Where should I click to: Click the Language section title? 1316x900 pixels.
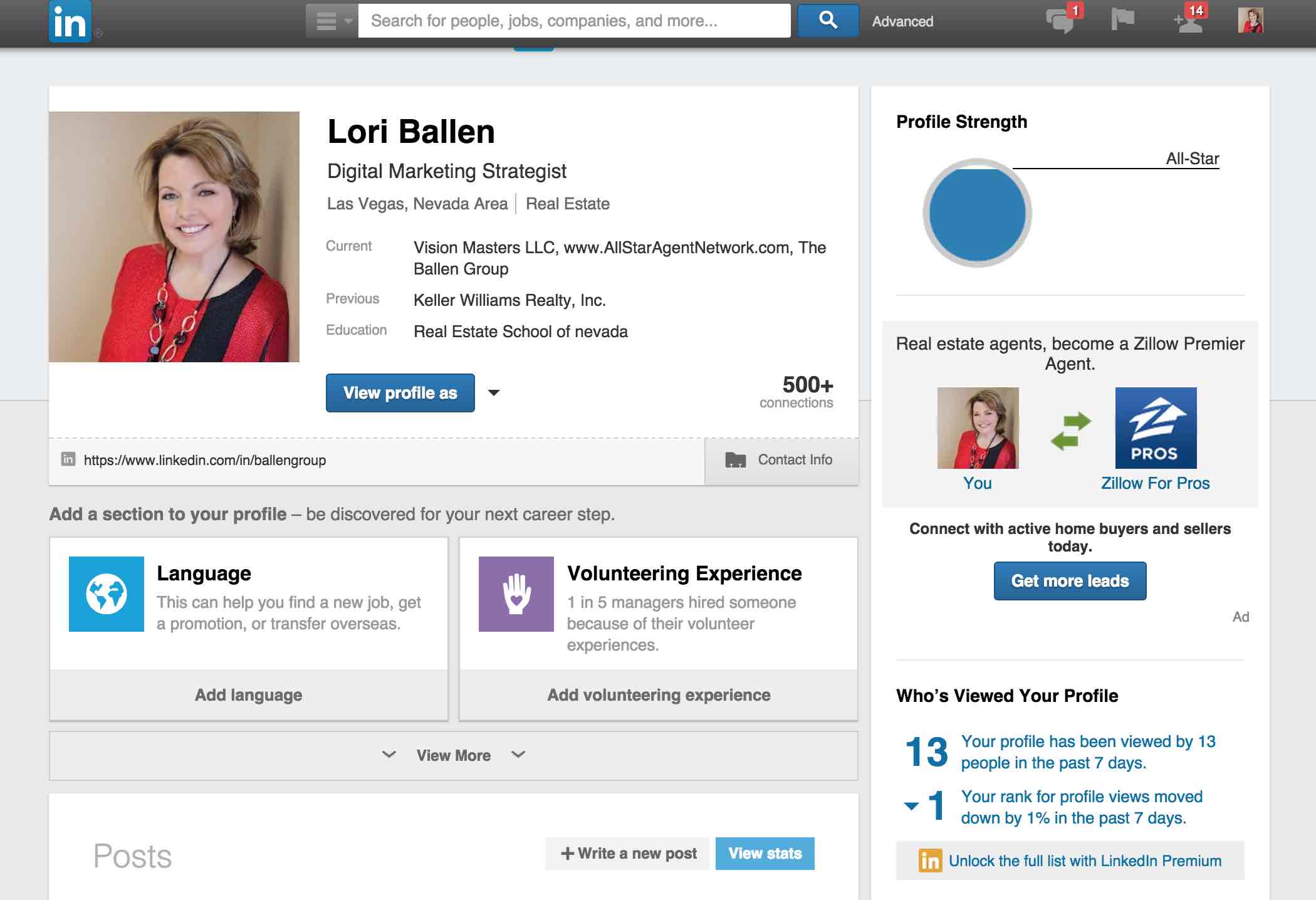204,573
